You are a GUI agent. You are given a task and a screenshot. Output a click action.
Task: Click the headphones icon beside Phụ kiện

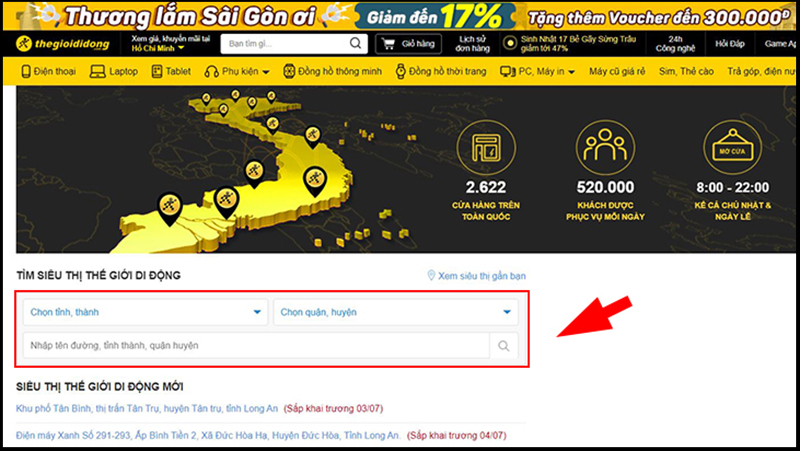pyautogui.click(x=211, y=71)
